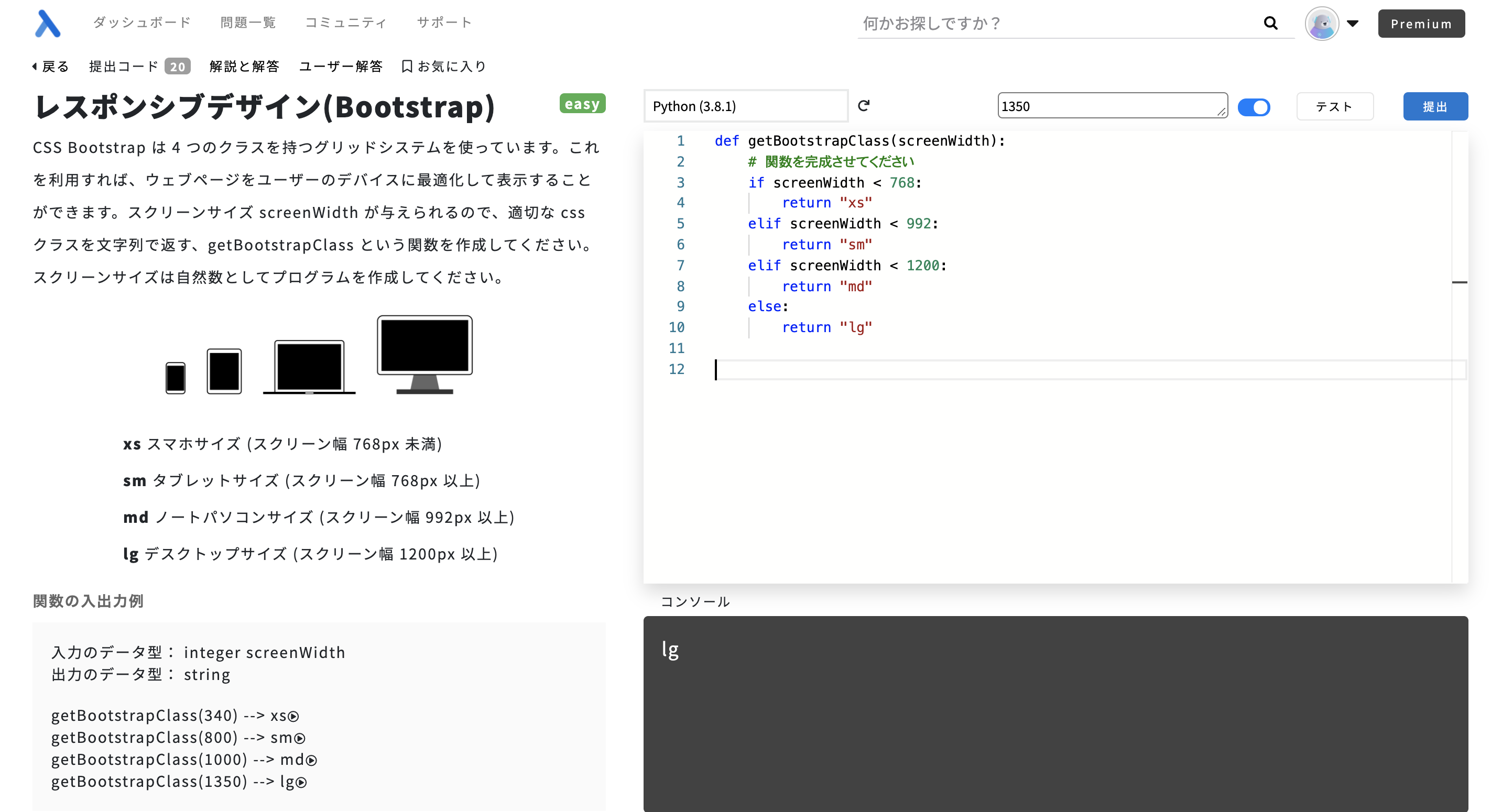
Task: Open the ダッシュボード menu
Action: [x=142, y=22]
